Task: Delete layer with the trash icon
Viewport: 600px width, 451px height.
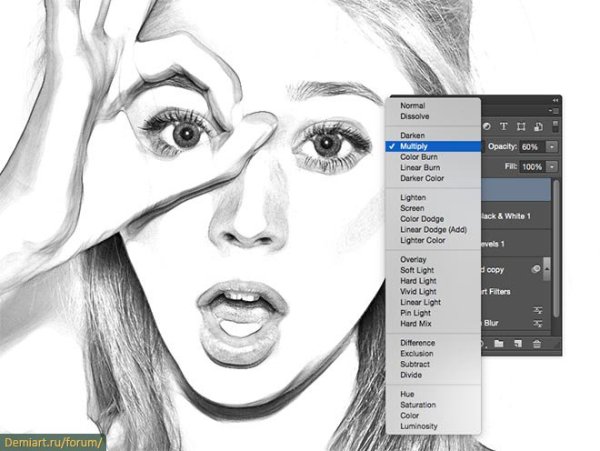Action: tap(536, 344)
